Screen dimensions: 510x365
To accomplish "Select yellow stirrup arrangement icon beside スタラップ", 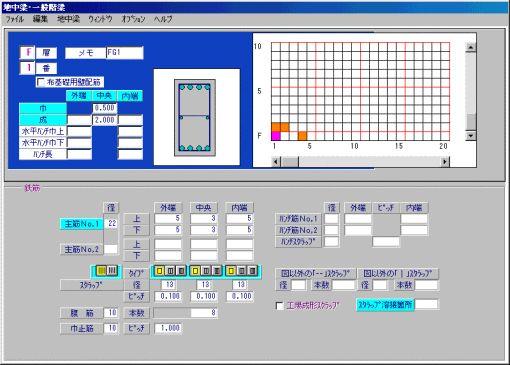I will pos(101,271).
